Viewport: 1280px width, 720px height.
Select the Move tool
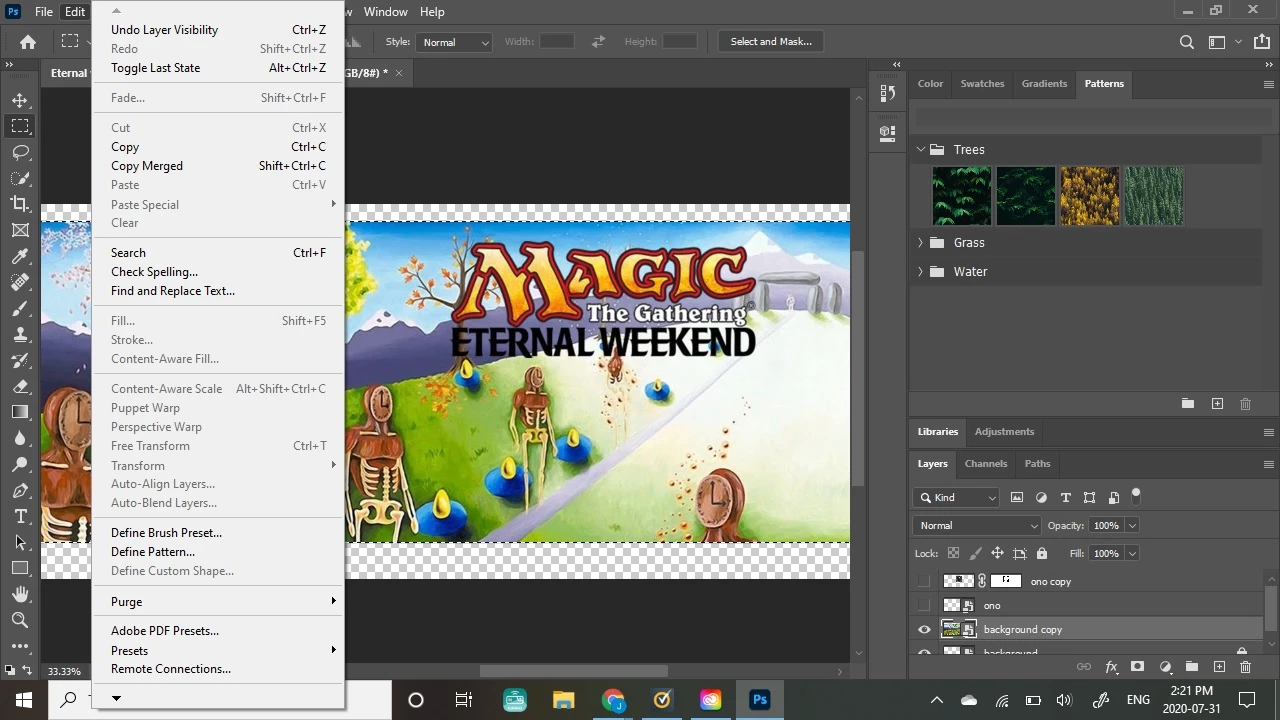20,100
